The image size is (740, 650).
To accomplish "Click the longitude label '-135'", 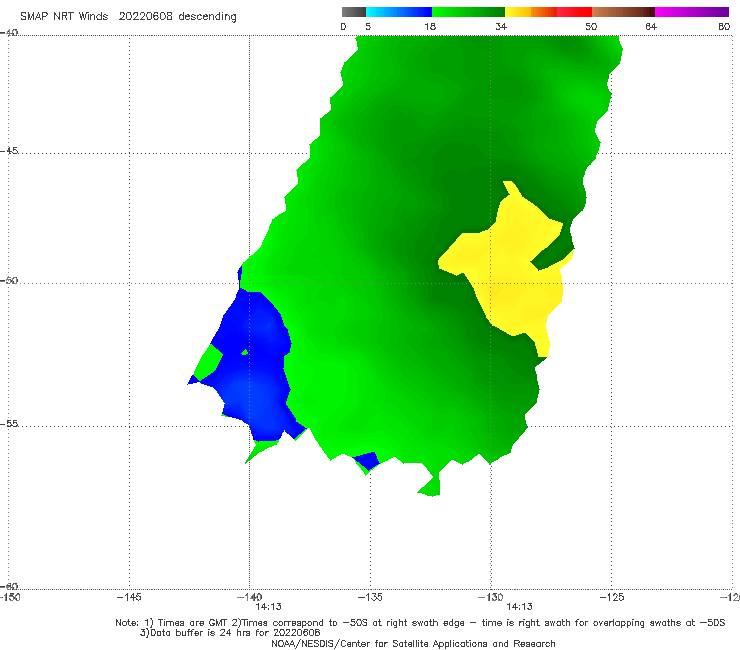I will 370,597.
